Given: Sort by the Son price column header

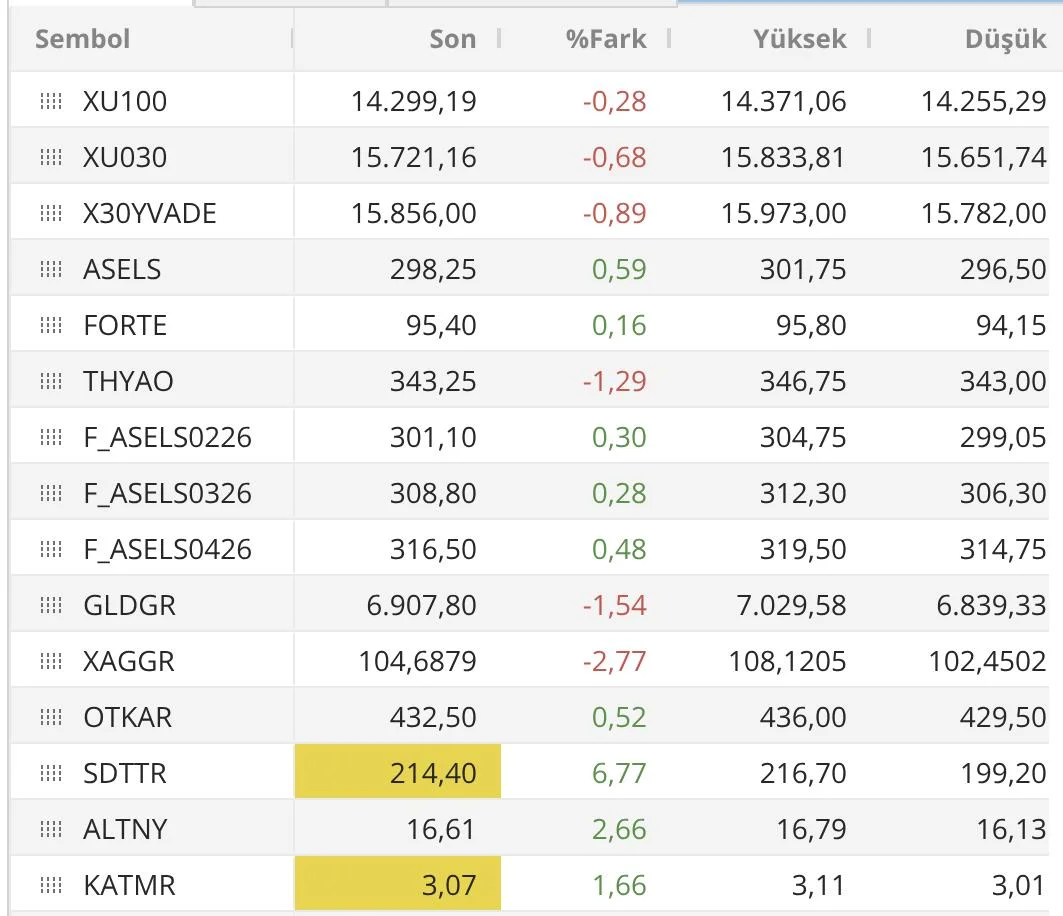Looking at the screenshot, I should [x=452, y=40].
